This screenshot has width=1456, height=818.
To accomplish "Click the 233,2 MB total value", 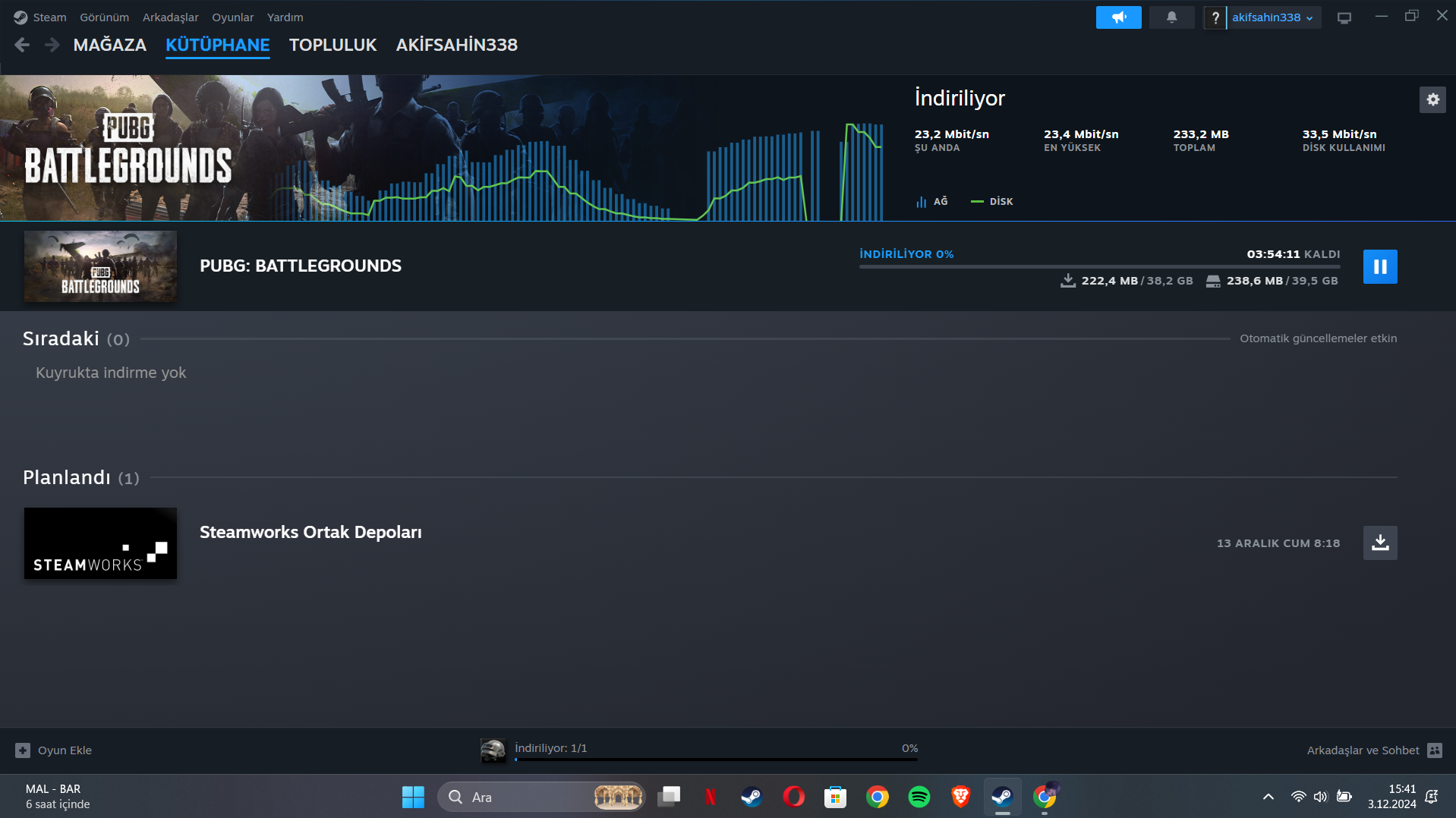I will click(x=1201, y=134).
